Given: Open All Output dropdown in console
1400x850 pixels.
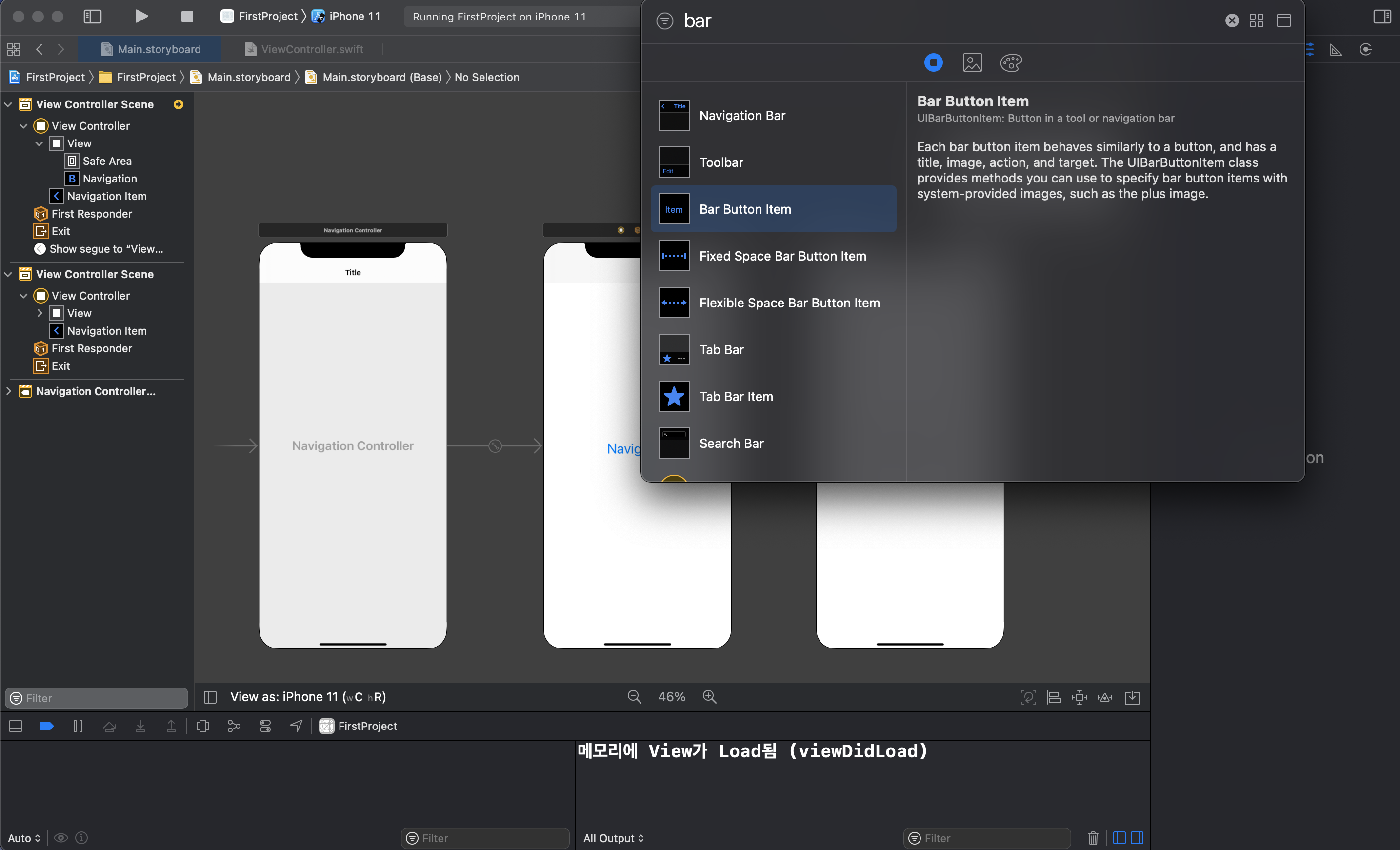Looking at the screenshot, I should coord(613,838).
